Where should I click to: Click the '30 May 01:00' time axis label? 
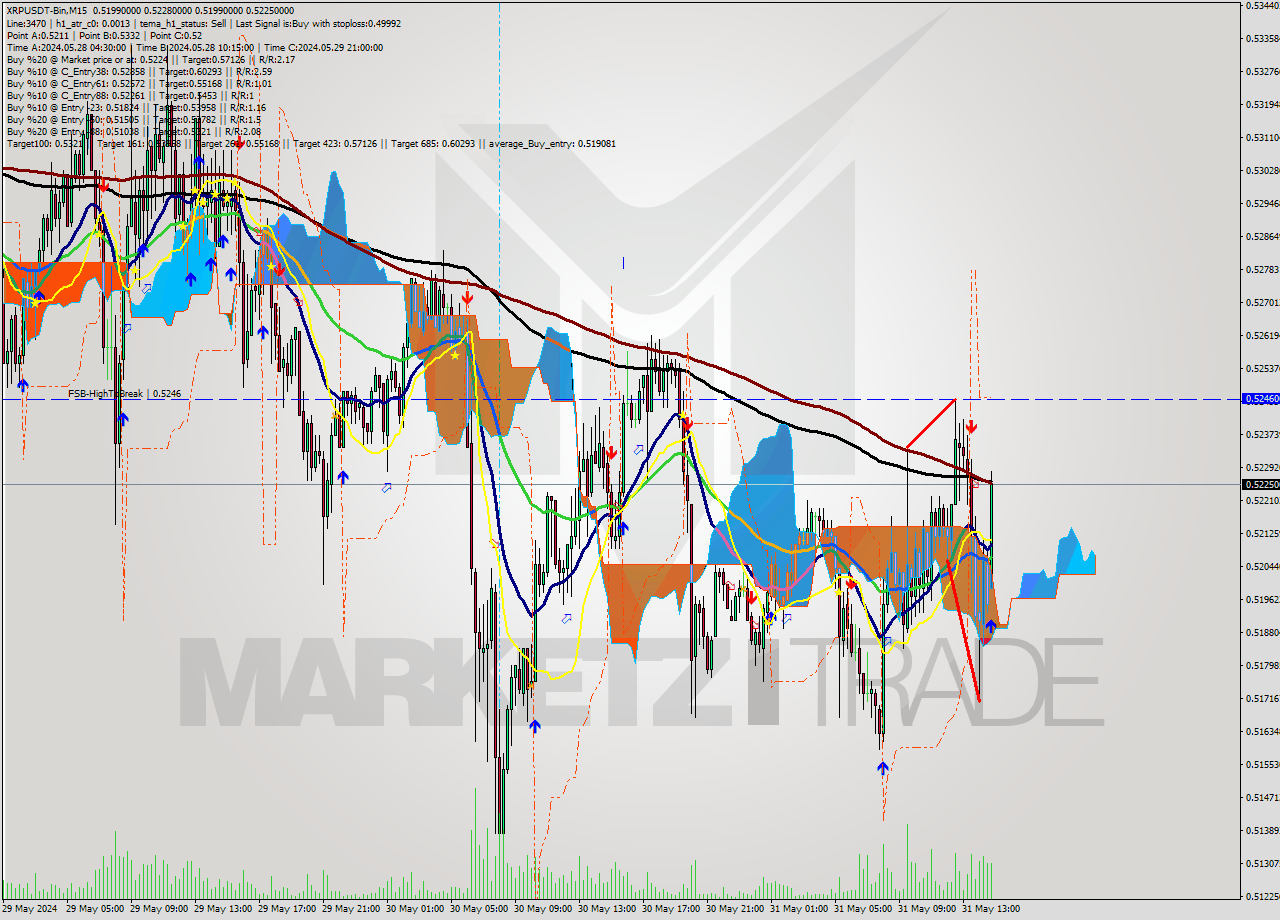pyautogui.click(x=414, y=909)
